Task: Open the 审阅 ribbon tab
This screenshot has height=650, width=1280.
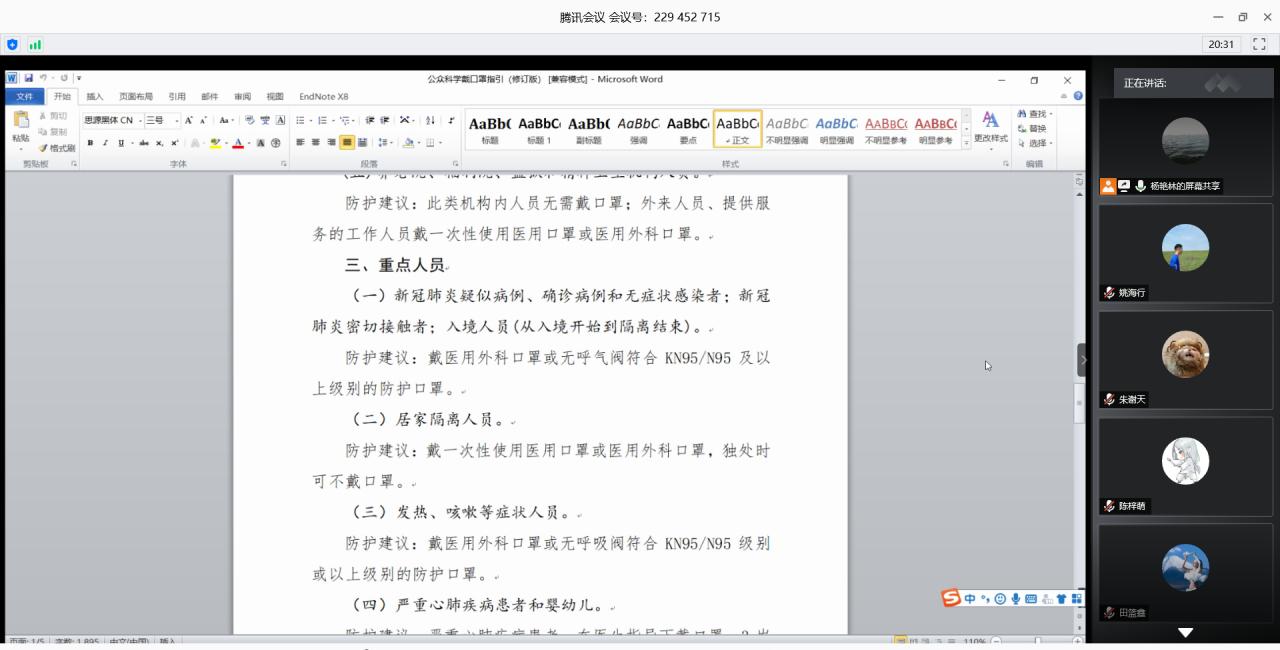Action: (x=242, y=97)
